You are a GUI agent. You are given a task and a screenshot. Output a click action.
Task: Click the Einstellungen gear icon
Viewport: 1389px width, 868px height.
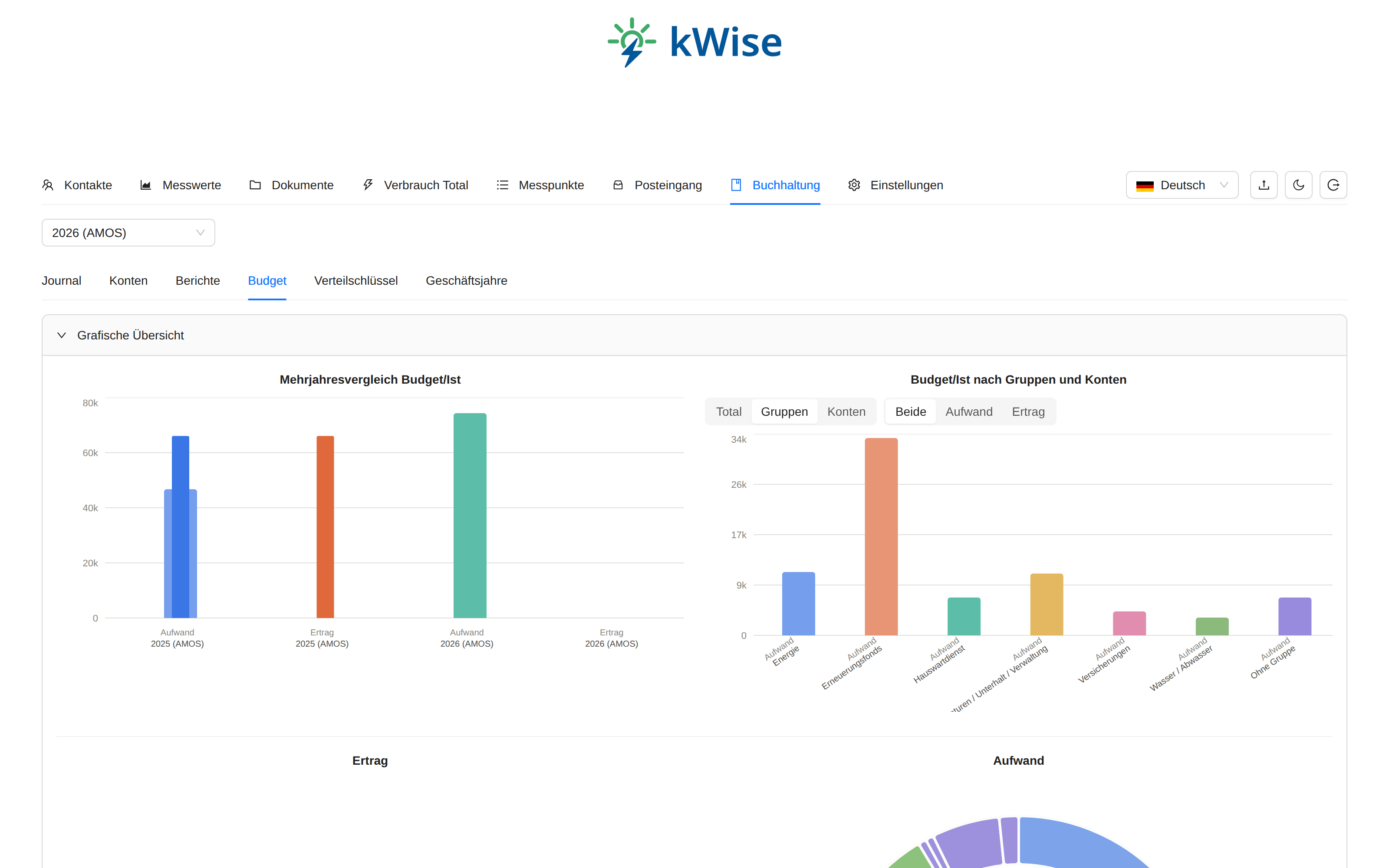tap(854, 185)
